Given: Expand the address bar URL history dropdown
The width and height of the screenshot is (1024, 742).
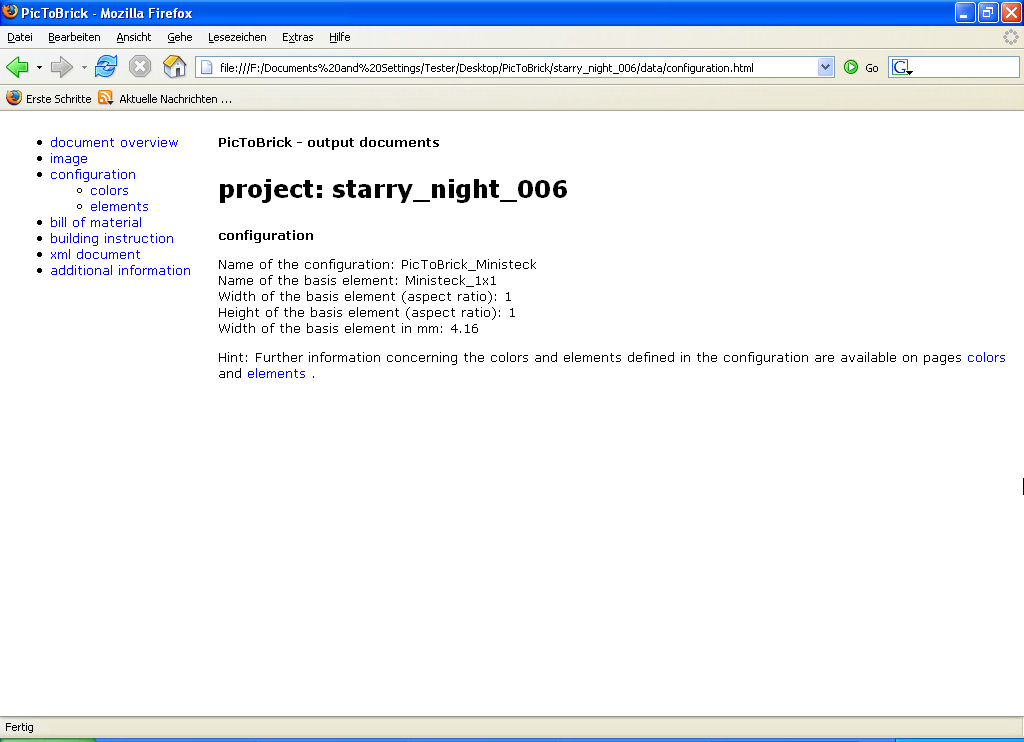Looking at the screenshot, I should [x=825, y=67].
